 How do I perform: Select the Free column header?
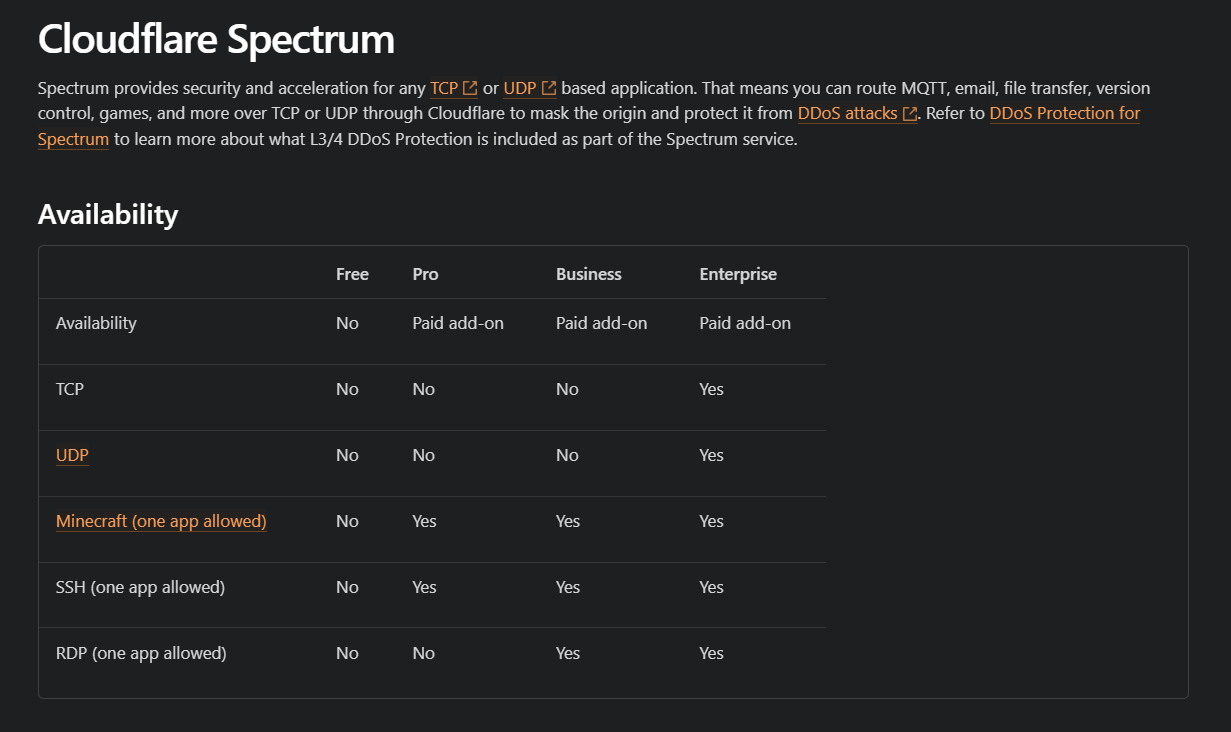tap(352, 274)
